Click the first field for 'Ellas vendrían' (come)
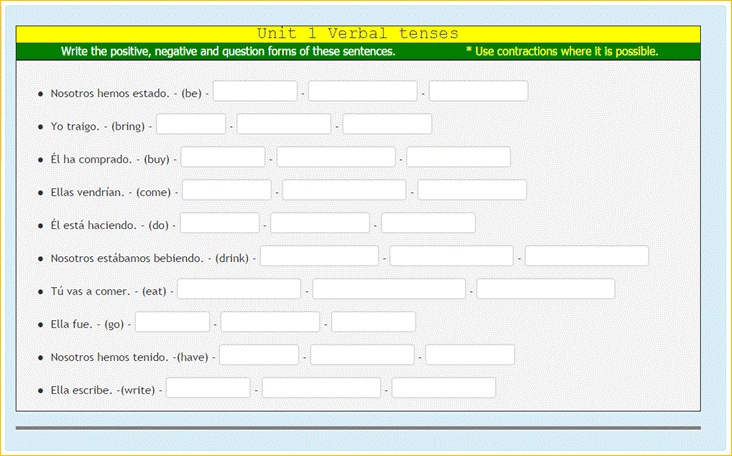The image size is (732, 456). [x=227, y=191]
